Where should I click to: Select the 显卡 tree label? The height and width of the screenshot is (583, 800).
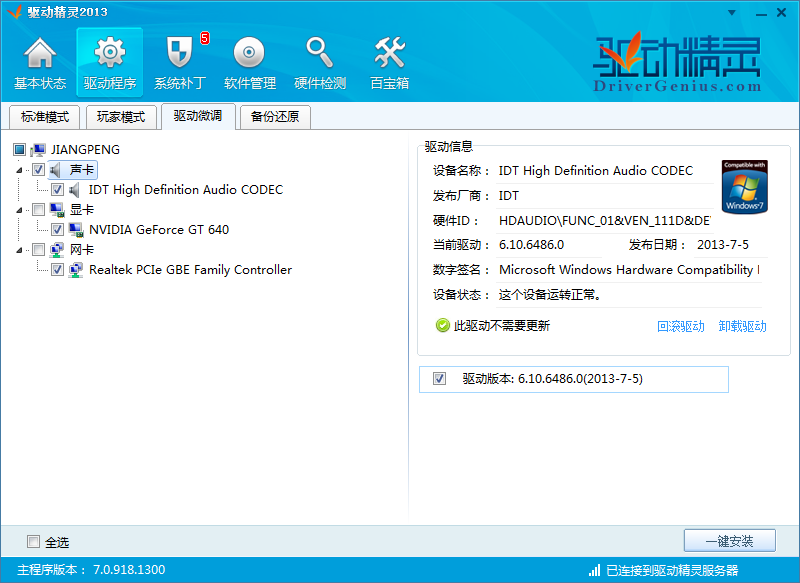click(x=82, y=210)
